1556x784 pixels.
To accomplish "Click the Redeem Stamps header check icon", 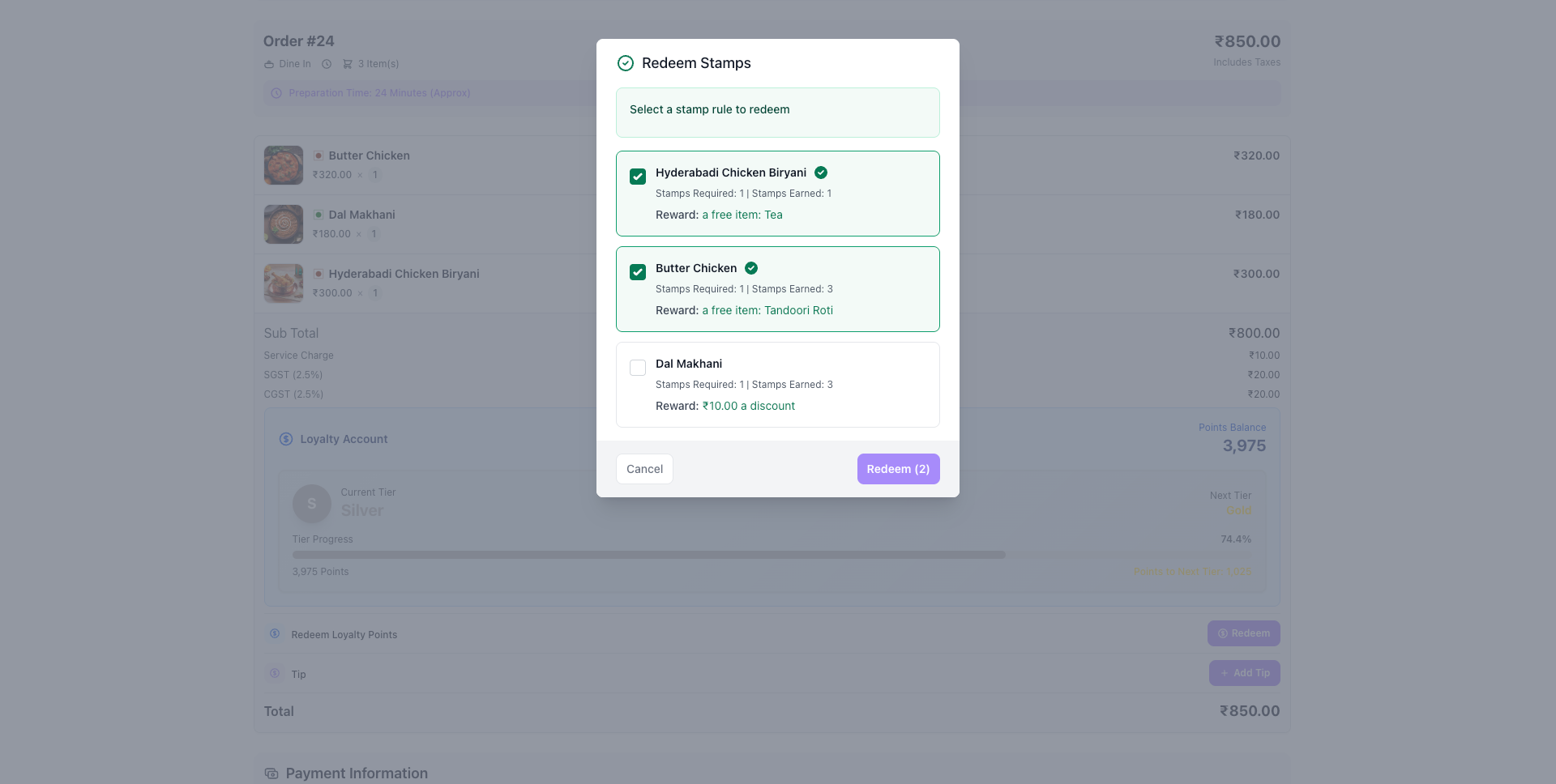I will [x=625, y=63].
